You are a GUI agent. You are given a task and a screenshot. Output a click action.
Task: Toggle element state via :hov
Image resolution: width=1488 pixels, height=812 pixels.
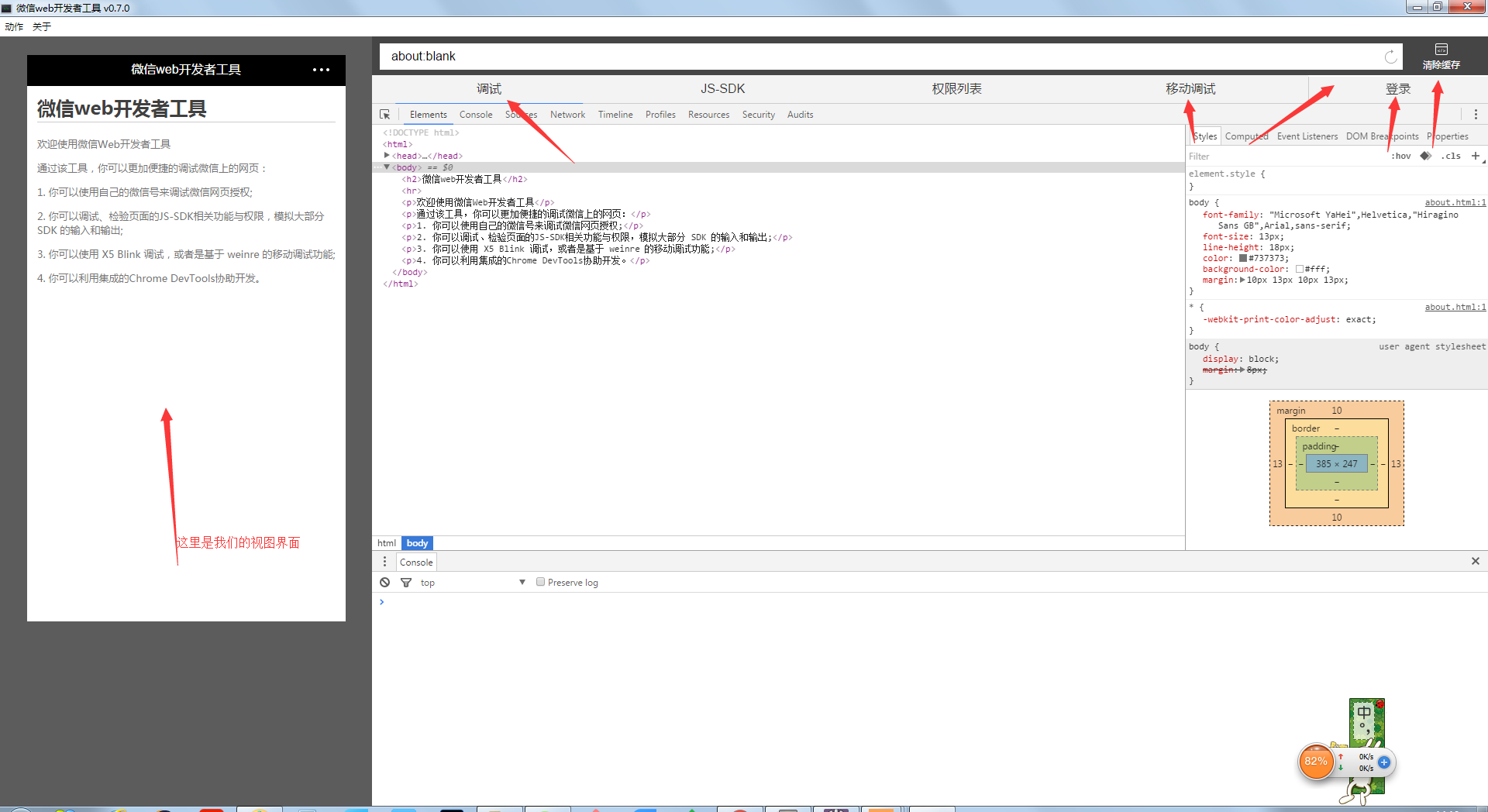click(1400, 156)
